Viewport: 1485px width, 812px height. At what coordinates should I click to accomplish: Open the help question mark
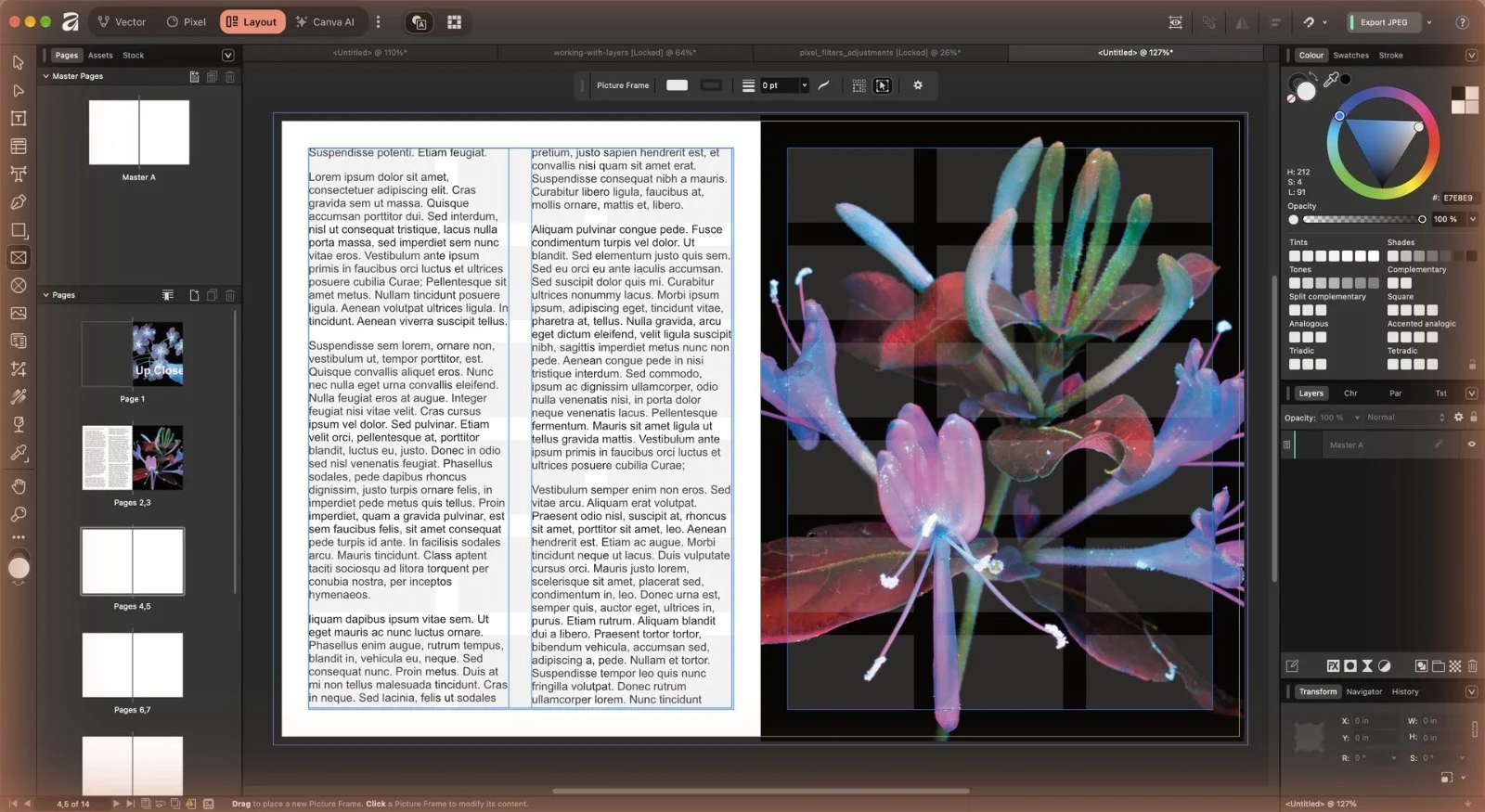[x=1462, y=22]
